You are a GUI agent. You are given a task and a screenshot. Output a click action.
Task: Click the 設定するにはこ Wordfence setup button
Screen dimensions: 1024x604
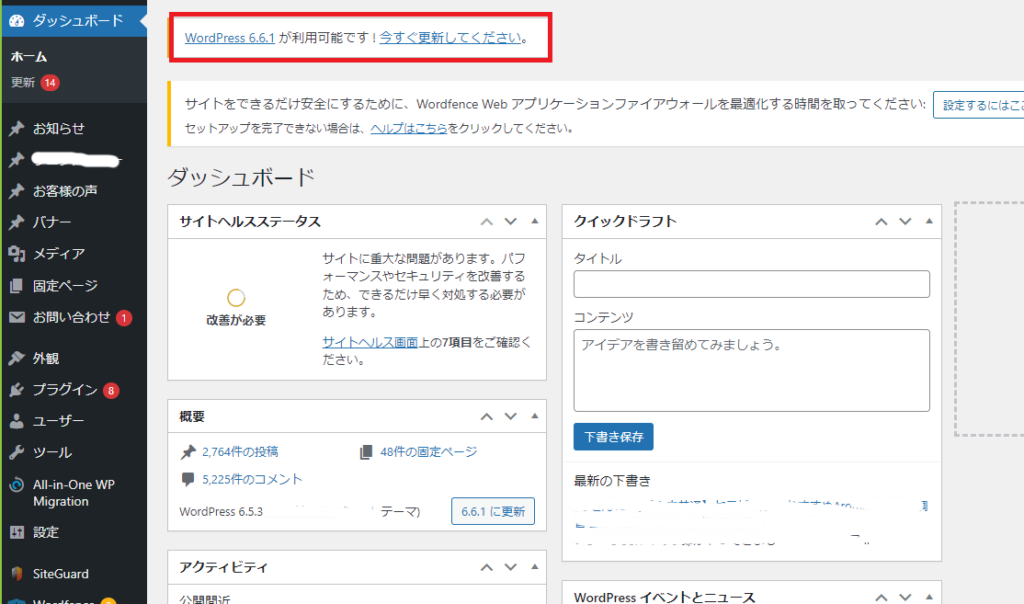click(979, 105)
